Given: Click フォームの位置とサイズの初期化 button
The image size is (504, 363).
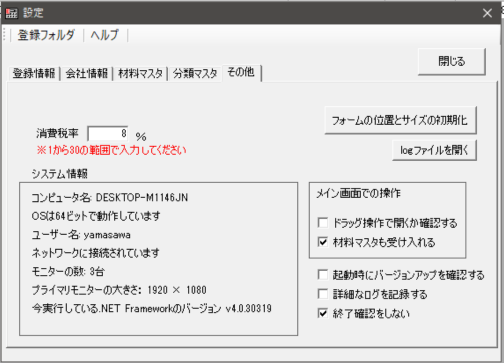Looking at the screenshot, I should tap(400, 120).
